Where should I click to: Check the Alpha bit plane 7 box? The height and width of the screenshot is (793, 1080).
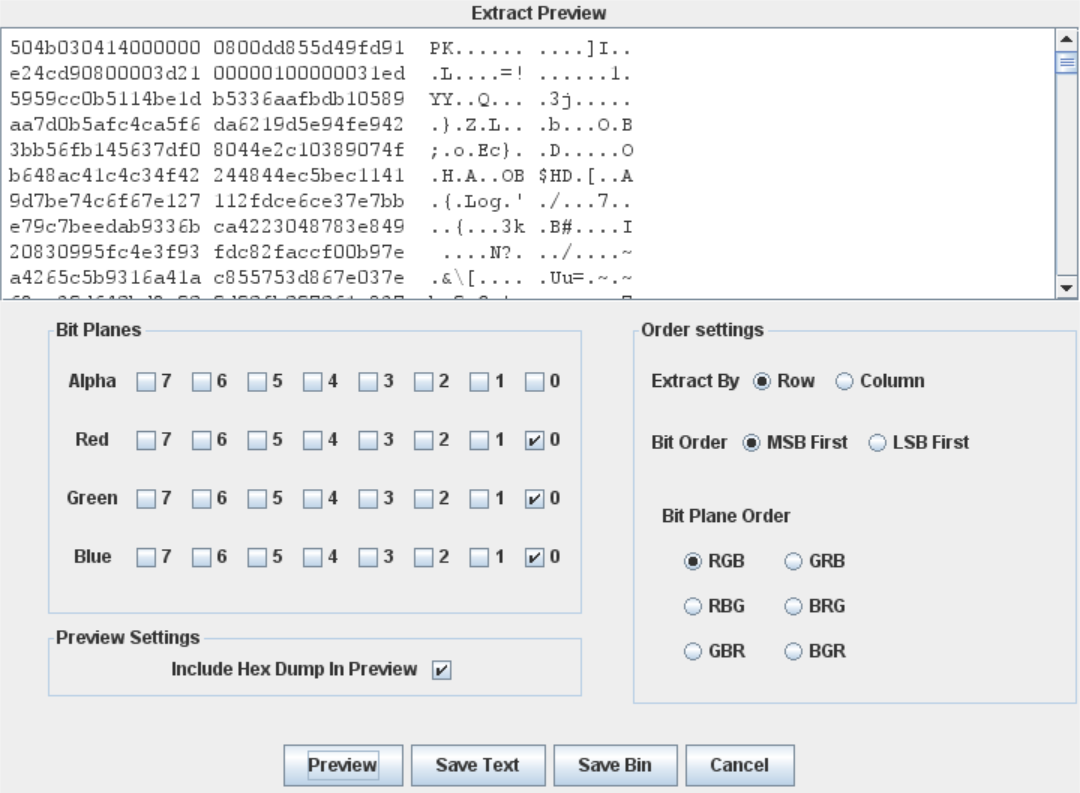point(146,382)
